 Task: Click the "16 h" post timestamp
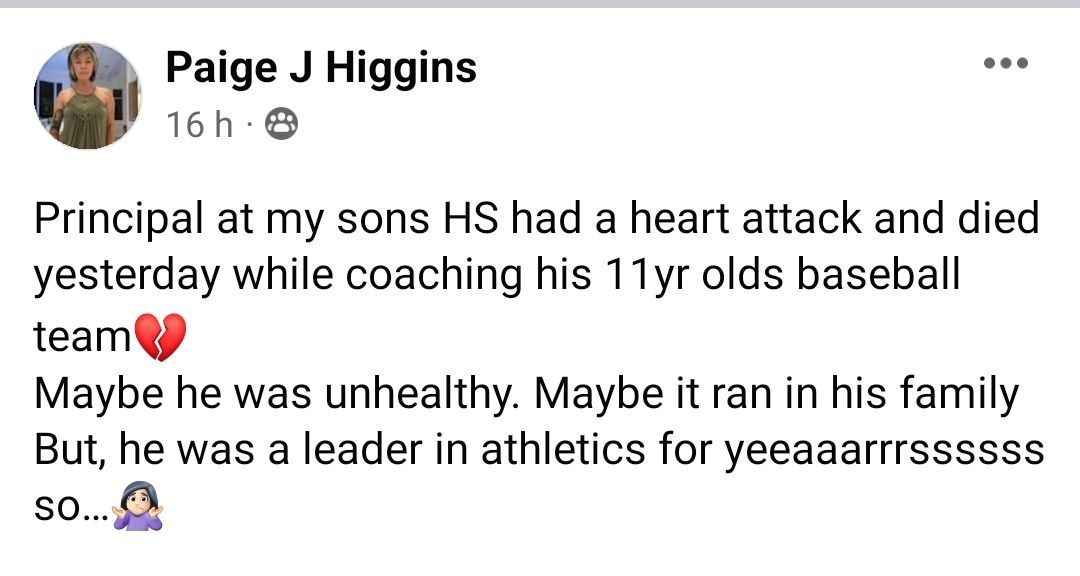(x=199, y=124)
